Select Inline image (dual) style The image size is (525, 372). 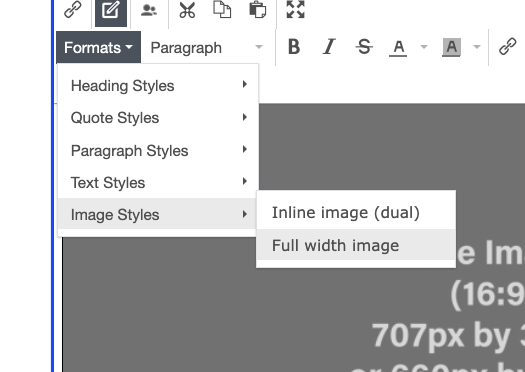(x=356, y=213)
